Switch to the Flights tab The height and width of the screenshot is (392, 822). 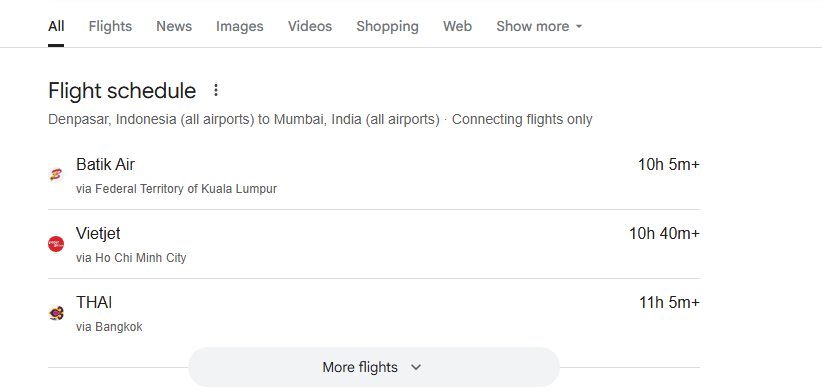tap(110, 26)
